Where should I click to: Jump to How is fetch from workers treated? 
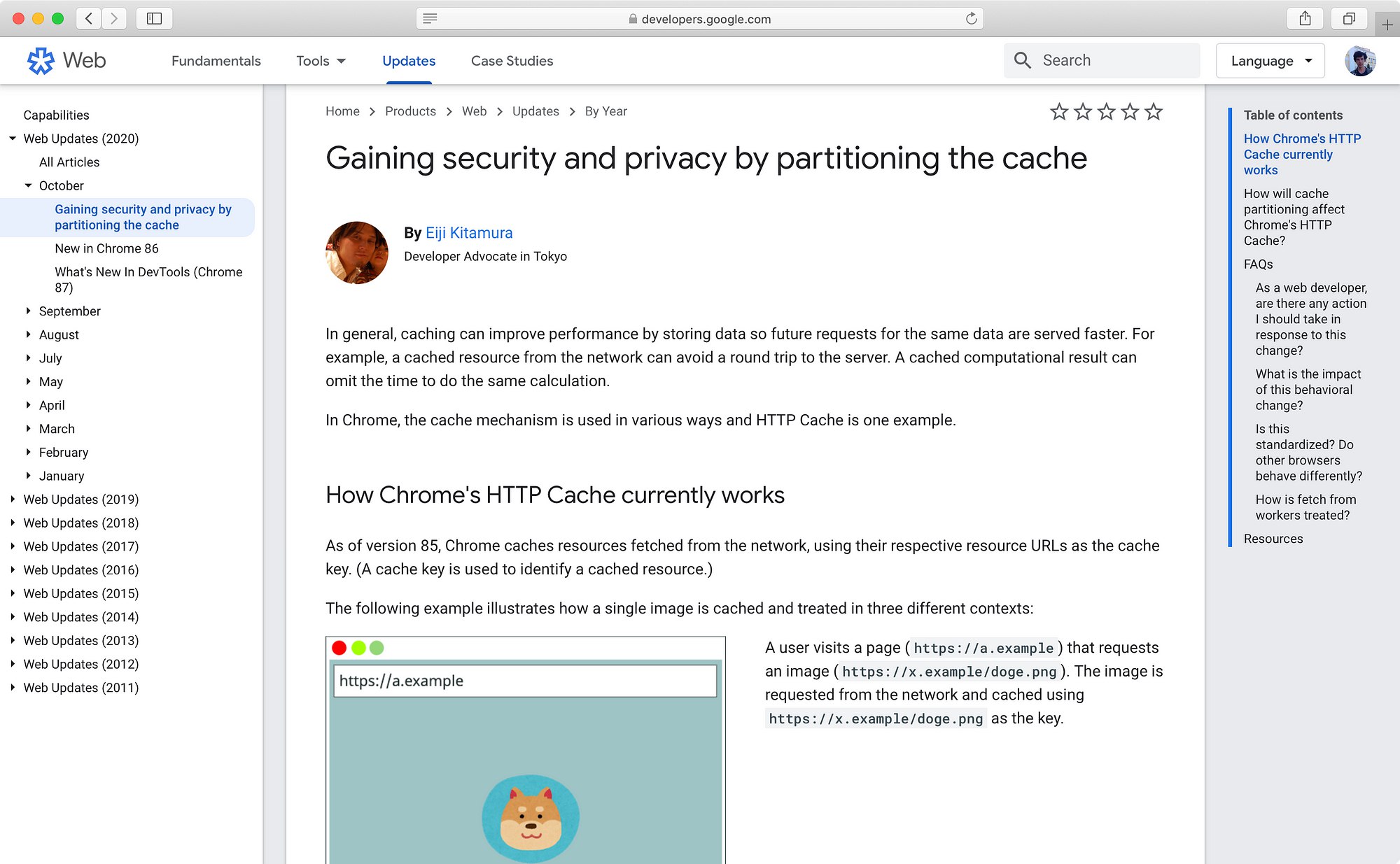[1305, 507]
